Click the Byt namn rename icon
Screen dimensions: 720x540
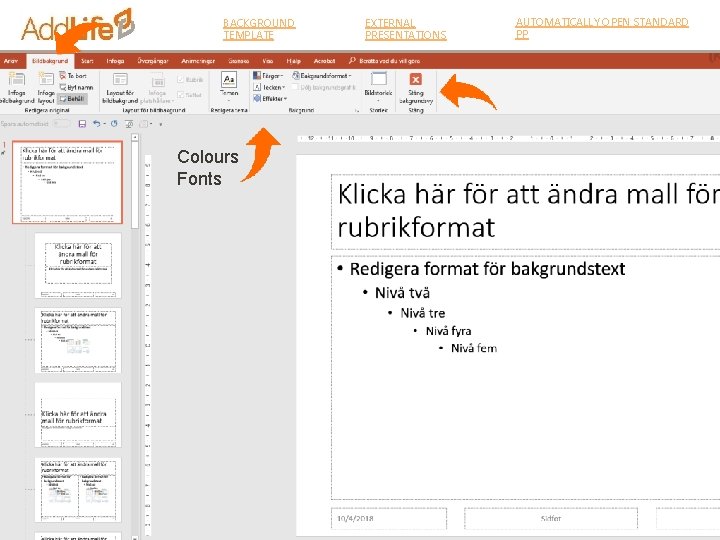click(x=63, y=87)
